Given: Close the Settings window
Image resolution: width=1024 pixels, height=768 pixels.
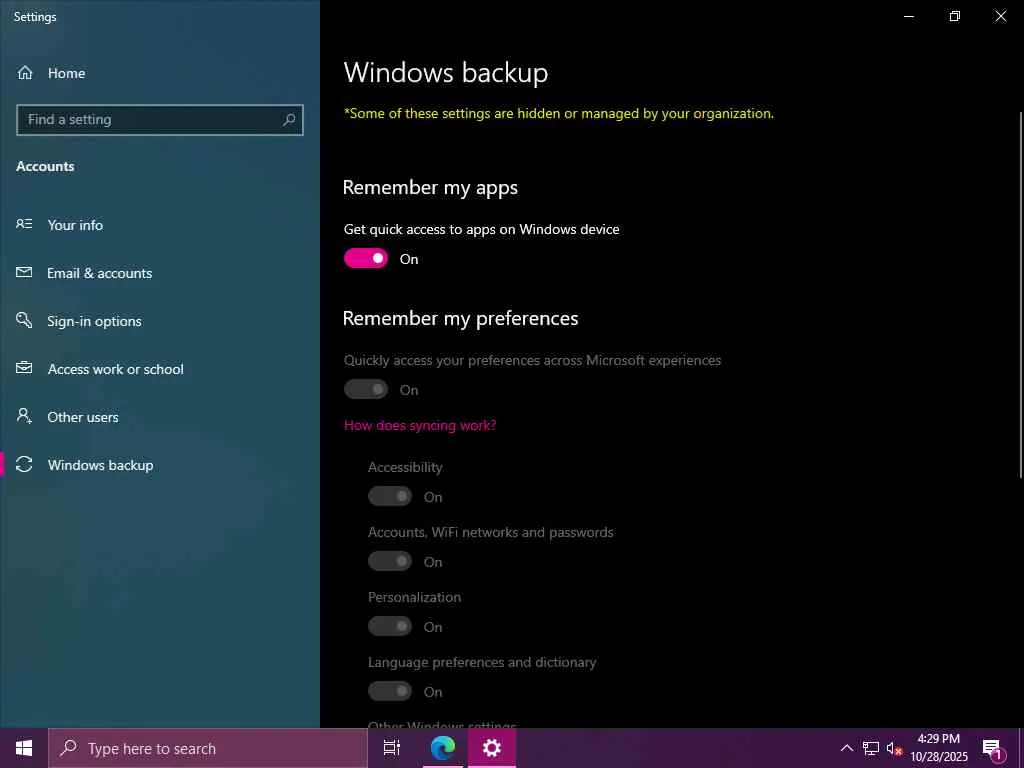Looking at the screenshot, I should tap(1000, 16).
